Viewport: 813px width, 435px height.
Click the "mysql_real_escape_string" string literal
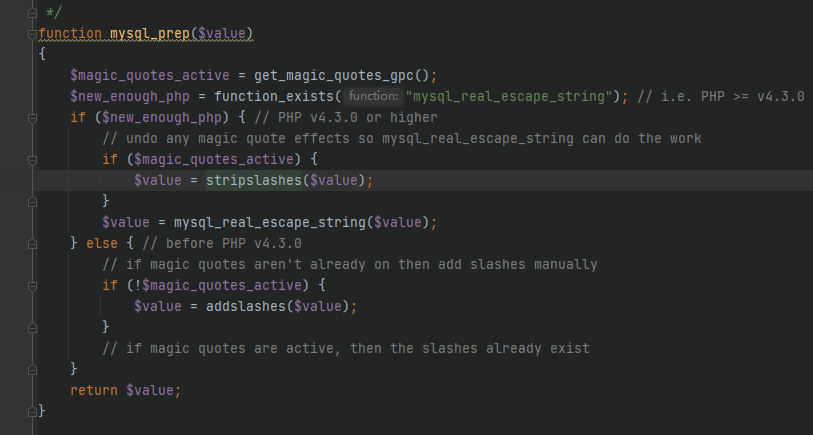click(509, 97)
